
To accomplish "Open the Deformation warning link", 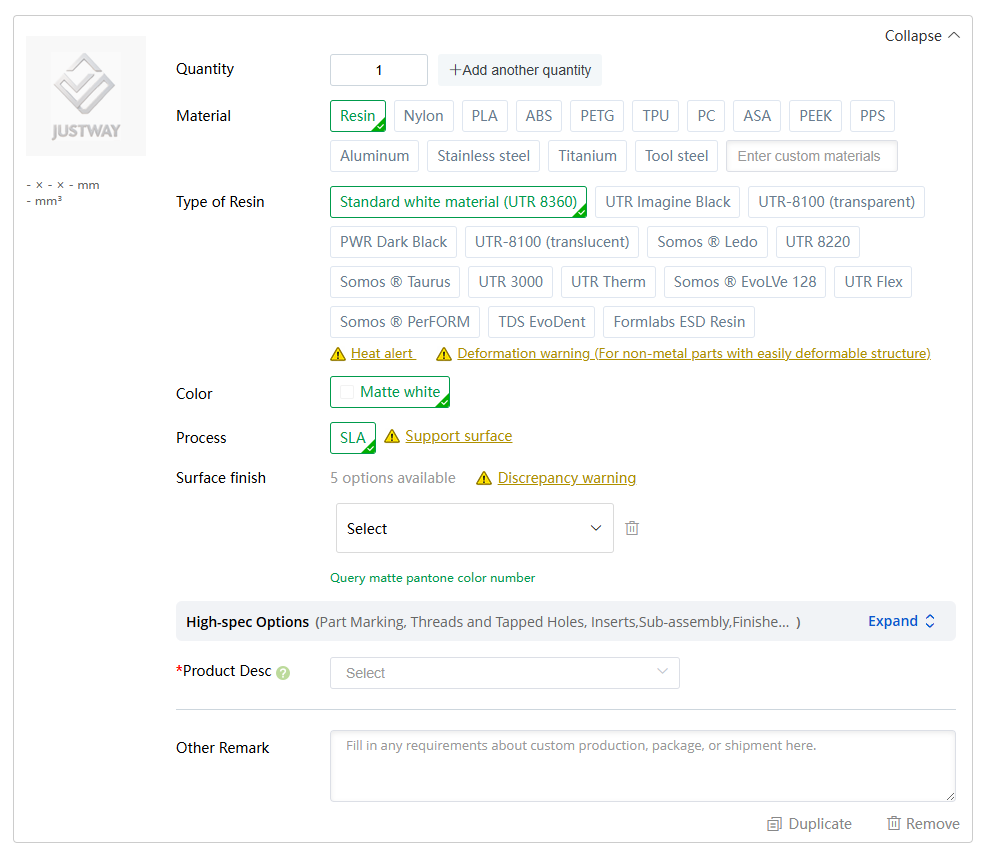I will point(694,353).
